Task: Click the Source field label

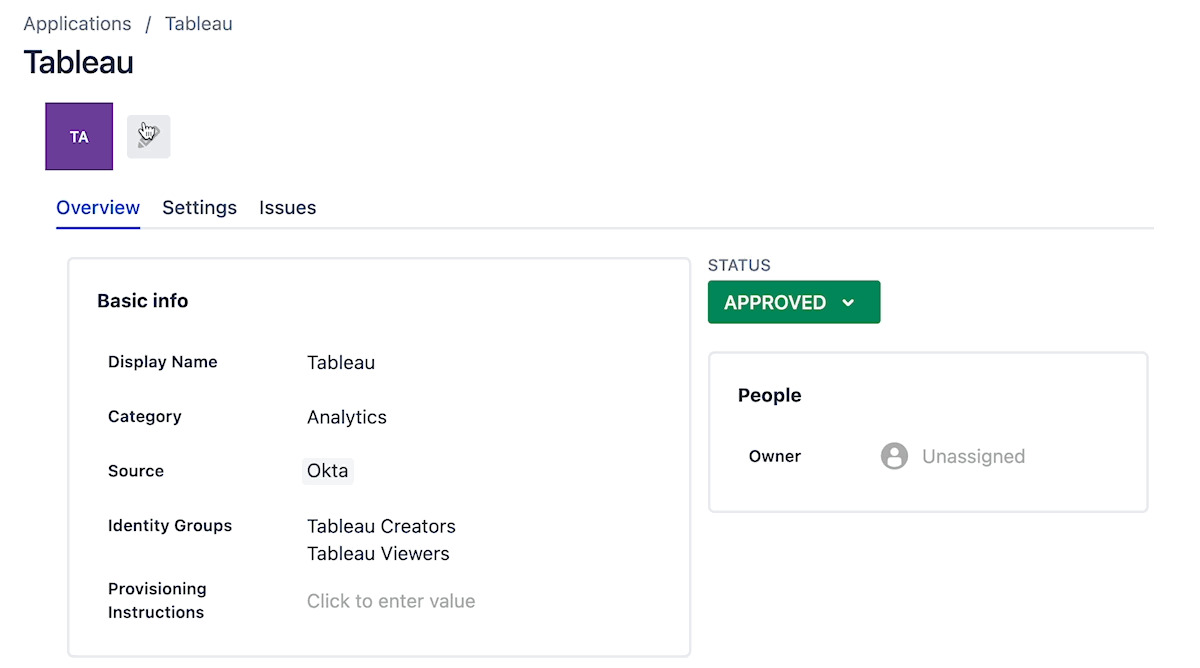Action: [136, 471]
